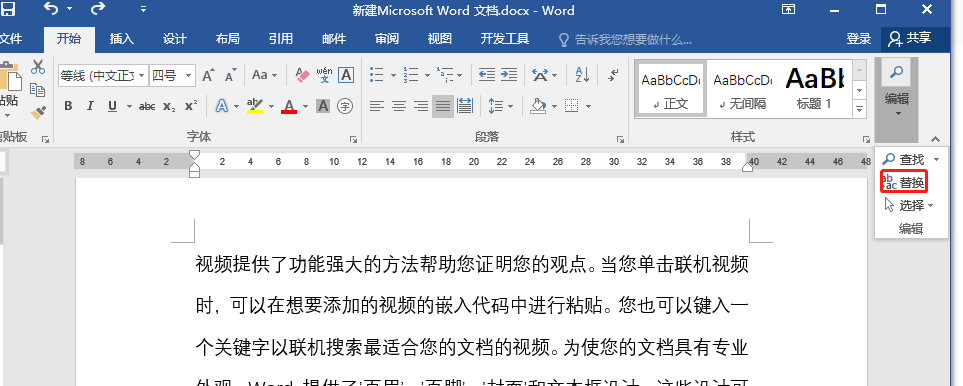Viewport: 963px width, 386px height.
Task: Switch to the 视图 ribbon tab
Action: coord(440,39)
